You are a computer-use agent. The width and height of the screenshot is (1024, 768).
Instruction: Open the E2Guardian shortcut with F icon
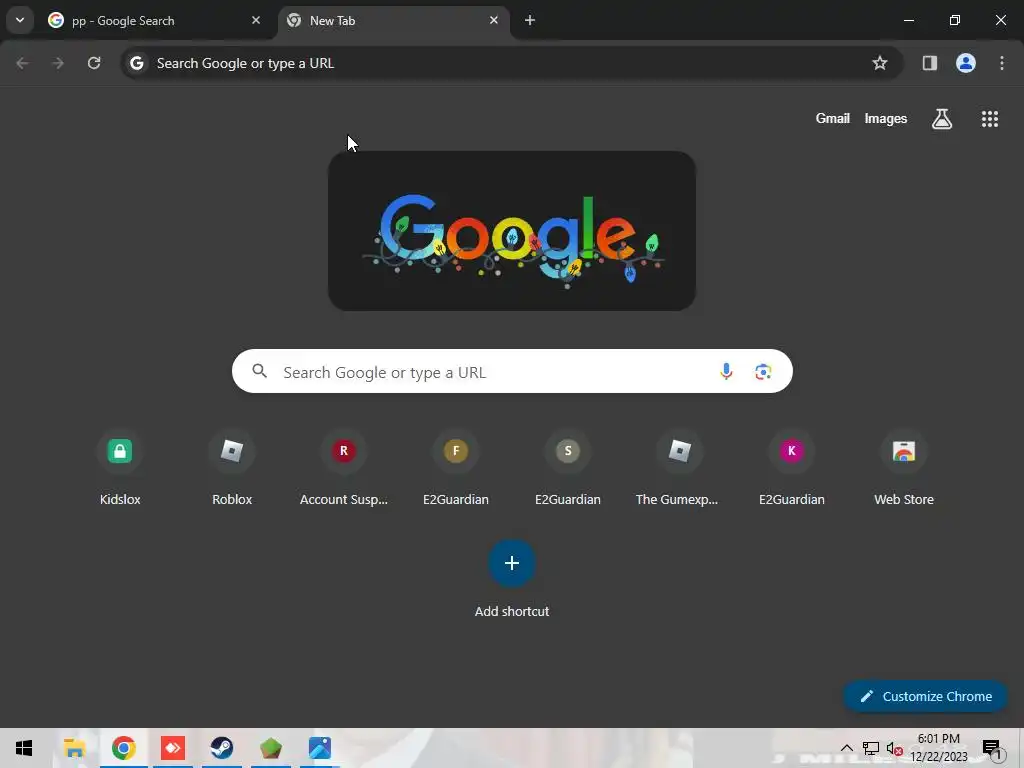[456, 468]
